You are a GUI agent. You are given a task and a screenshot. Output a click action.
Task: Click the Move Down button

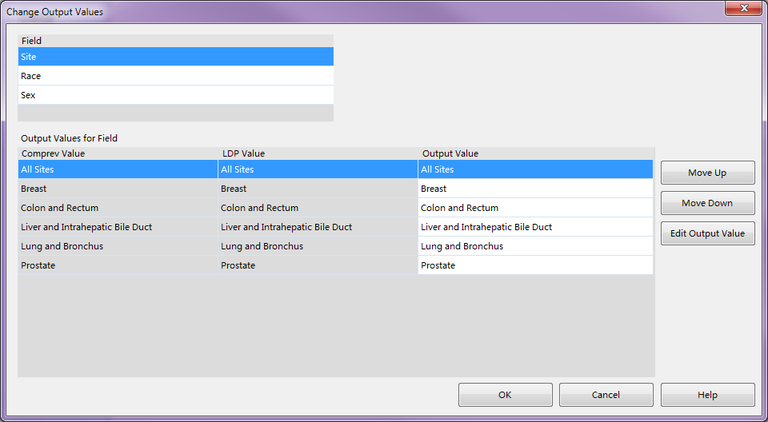click(707, 203)
